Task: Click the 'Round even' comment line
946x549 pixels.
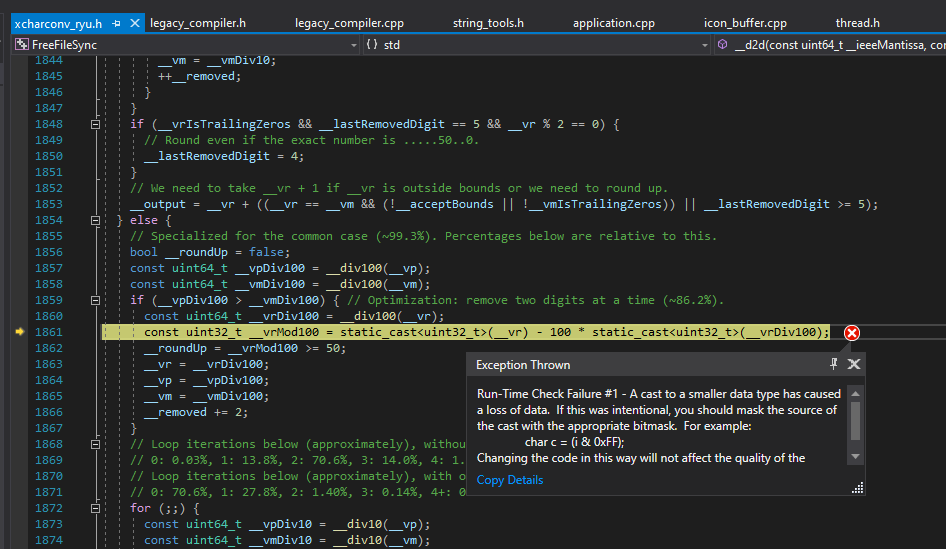Action: pyautogui.click(x=311, y=140)
